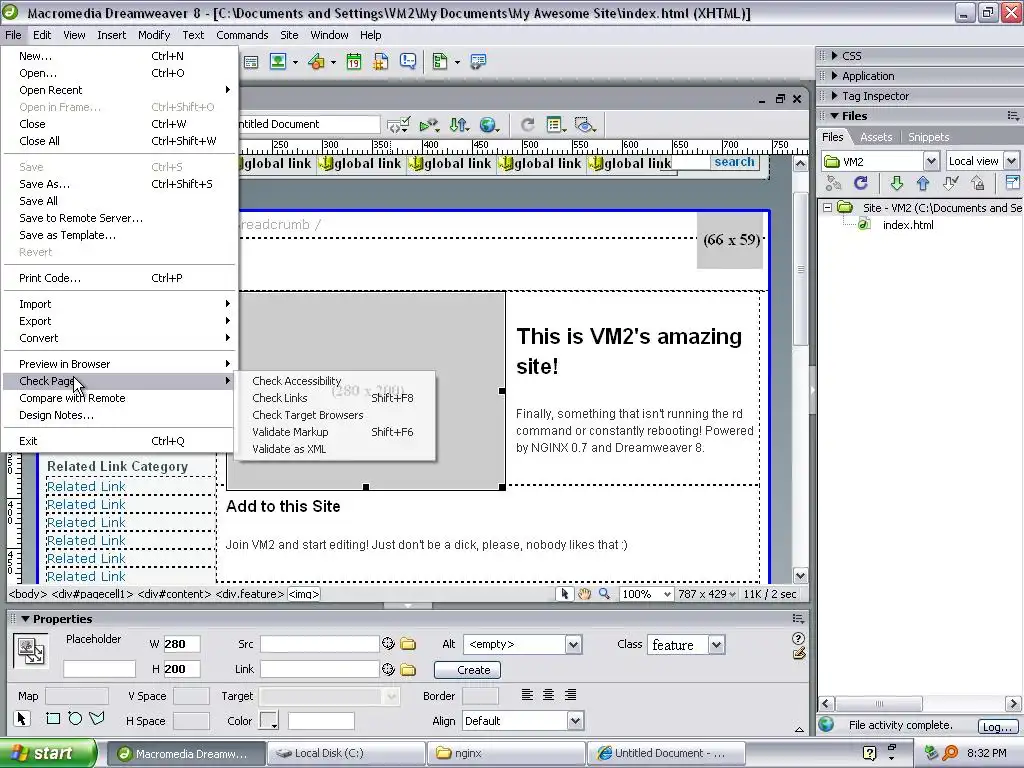Collapse the Site - VM2 tree node
Viewport: 1024px width, 768px height.
(827, 208)
